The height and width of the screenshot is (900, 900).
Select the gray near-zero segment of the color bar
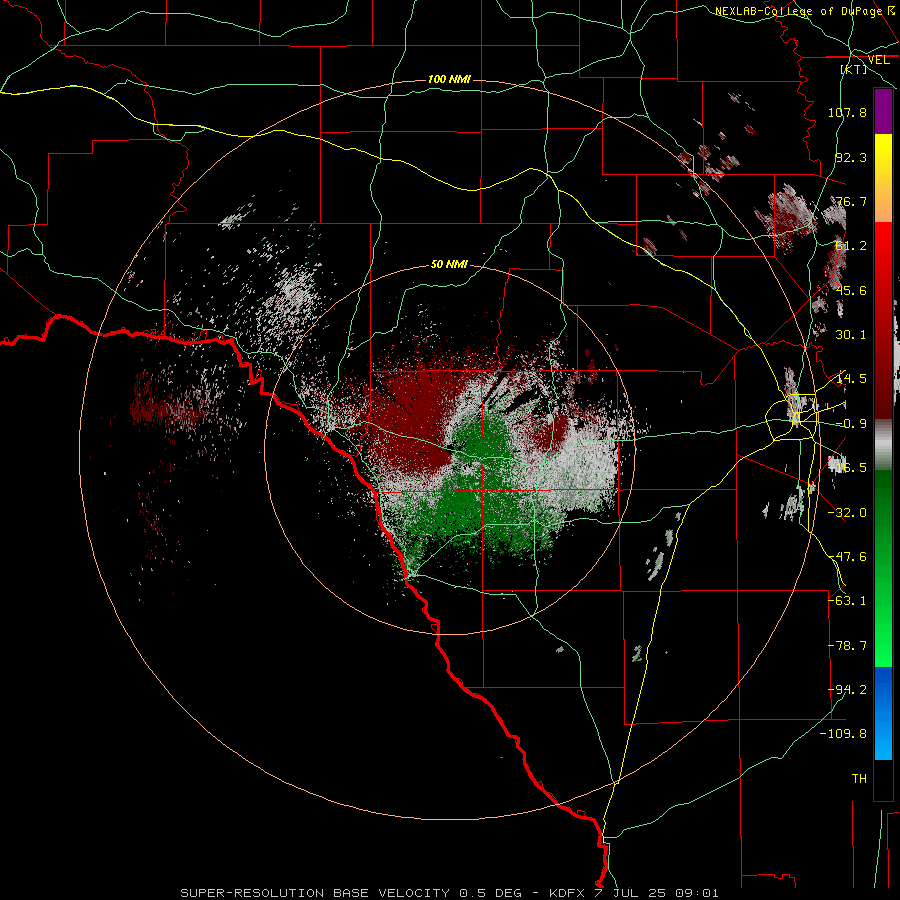pos(883,445)
